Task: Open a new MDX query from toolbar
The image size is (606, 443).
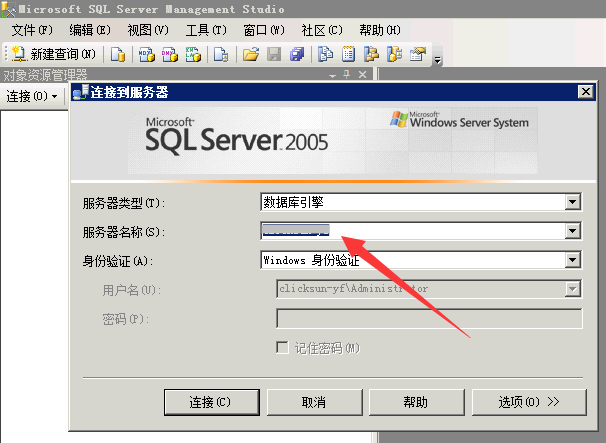Action: coord(146,54)
